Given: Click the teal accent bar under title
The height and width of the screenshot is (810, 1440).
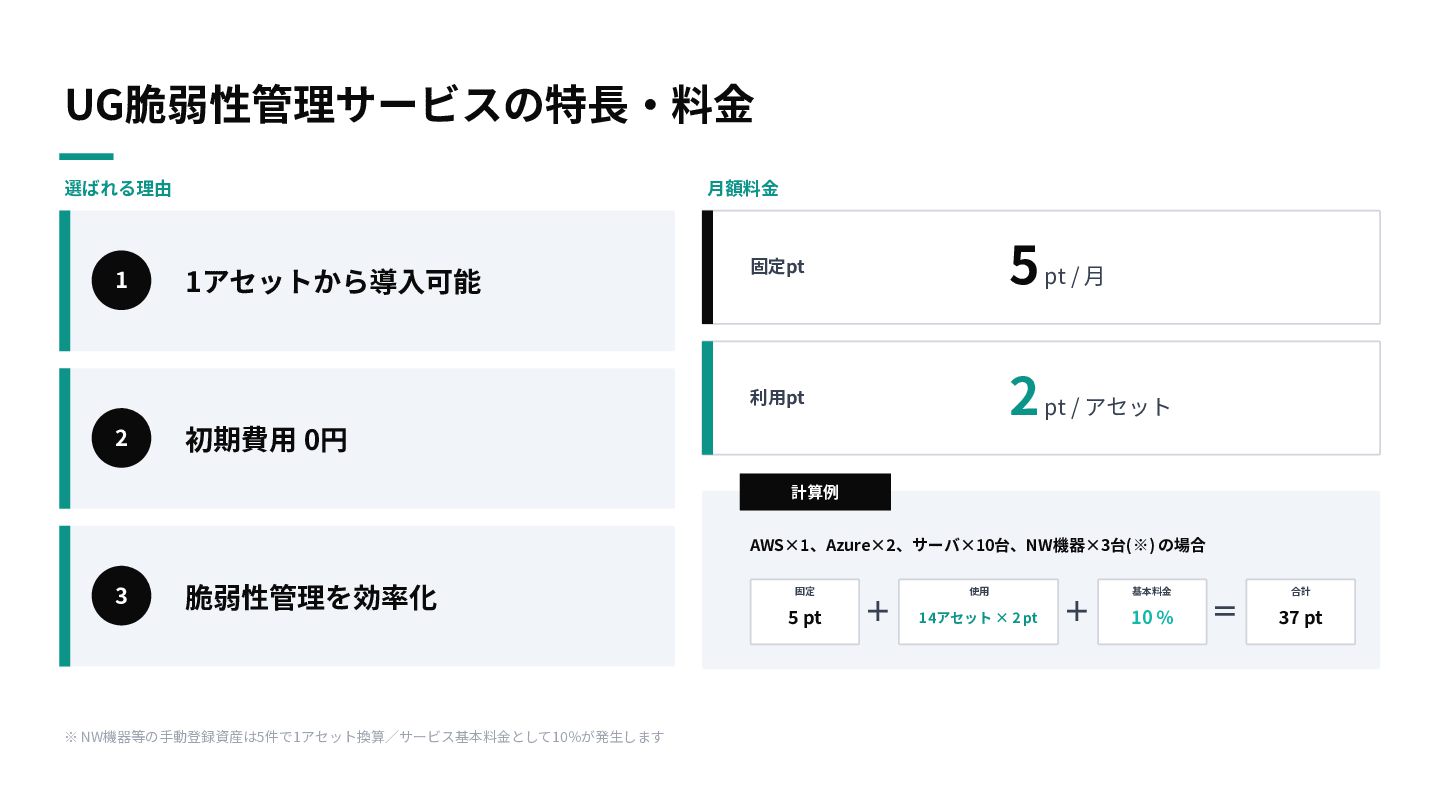Looking at the screenshot, I should pyautogui.click(x=87, y=156).
